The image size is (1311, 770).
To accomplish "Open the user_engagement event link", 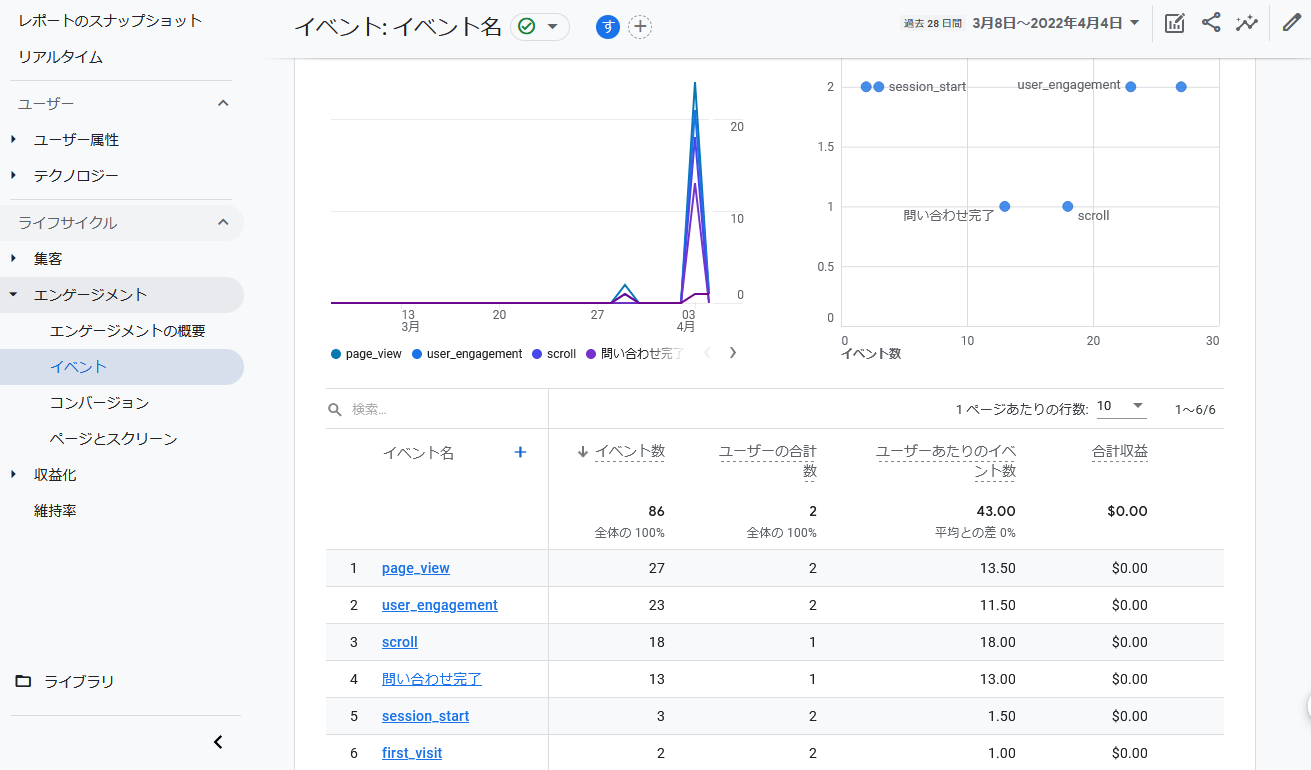I will click(440, 605).
